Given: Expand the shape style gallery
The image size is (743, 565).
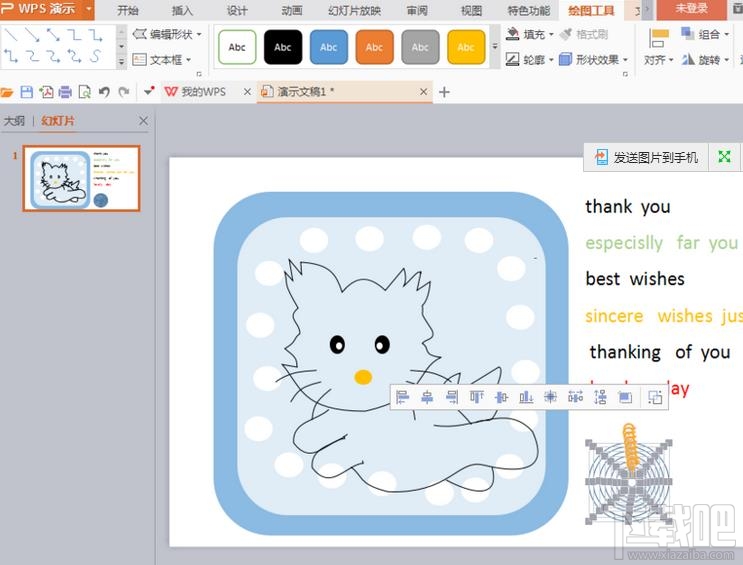Looking at the screenshot, I should click(x=495, y=46).
